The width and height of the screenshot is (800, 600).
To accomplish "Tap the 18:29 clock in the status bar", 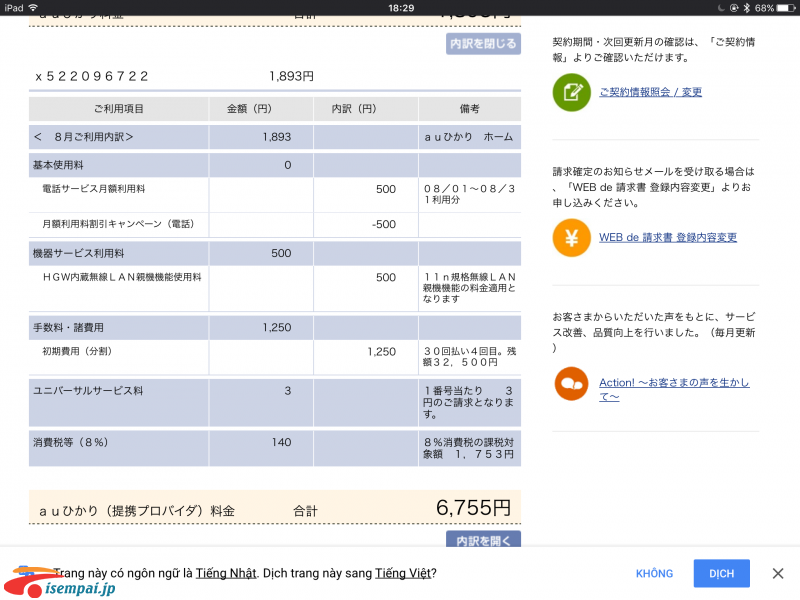I will (x=401, y=8).
